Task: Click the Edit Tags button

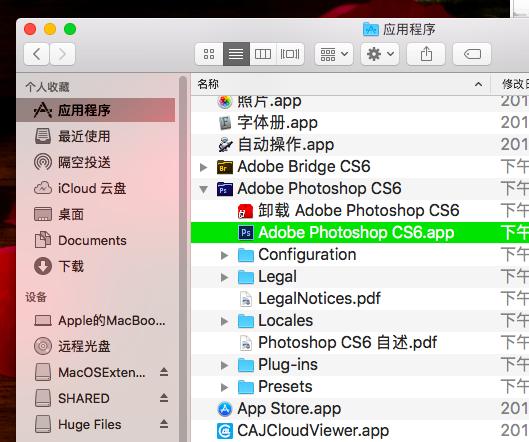Action: pos(472,54)
